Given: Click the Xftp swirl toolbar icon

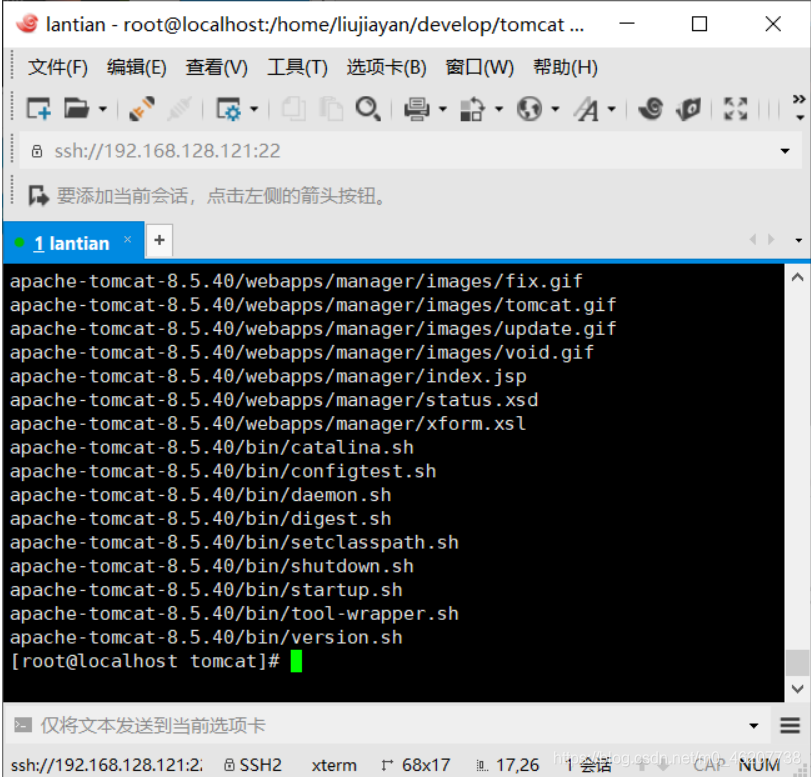Looking at the screenshot, I should click(x=651, y=109).
